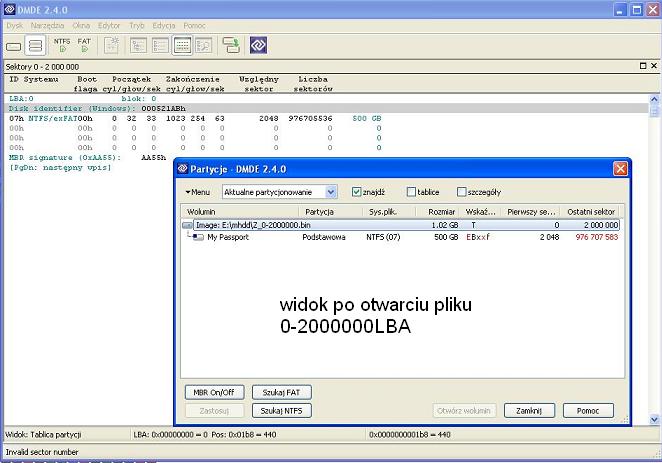Click the [PgDn: następny wpis] text

tap(60, 168)
